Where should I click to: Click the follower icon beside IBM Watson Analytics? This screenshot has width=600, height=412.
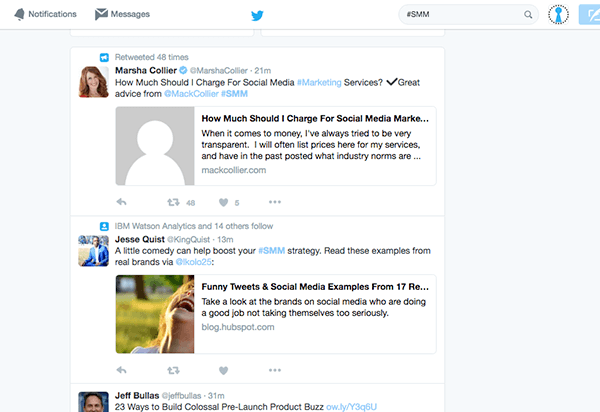pos(104,226)
